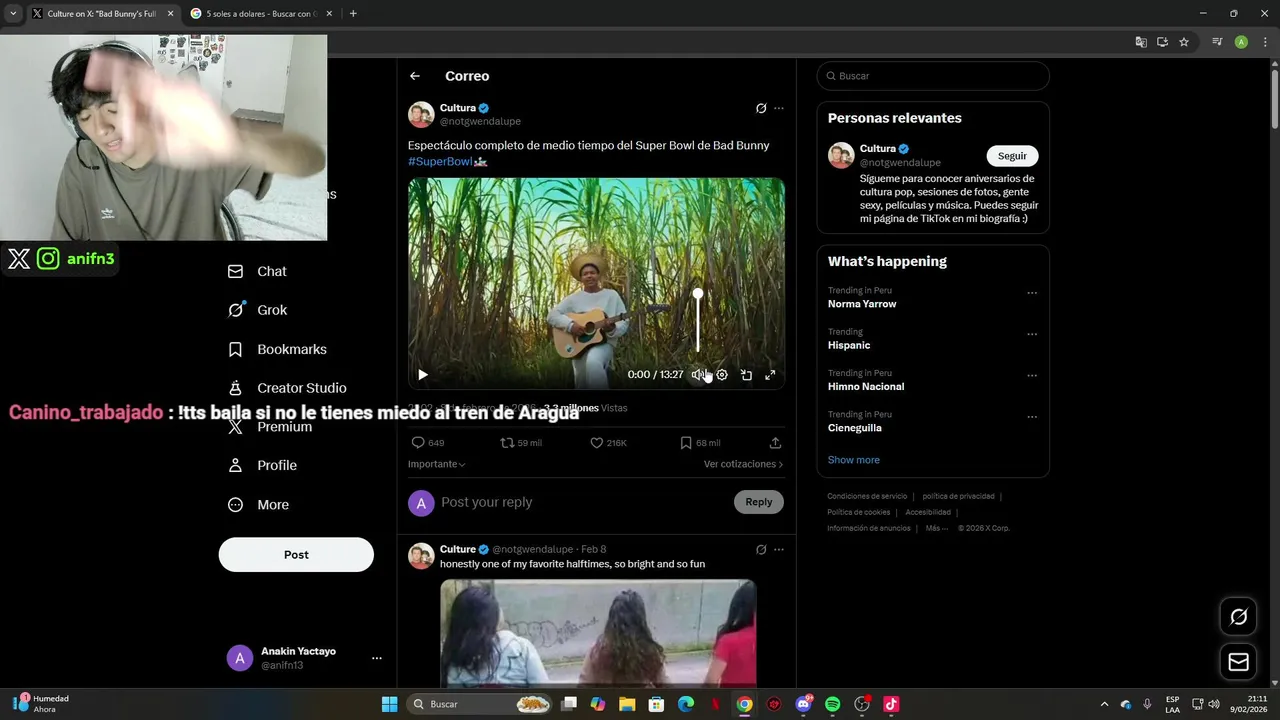Image resolution: width=1280 pixels, height=720 pixels.
Task: Click Show more under What's happening
Action: pos(854,460)
